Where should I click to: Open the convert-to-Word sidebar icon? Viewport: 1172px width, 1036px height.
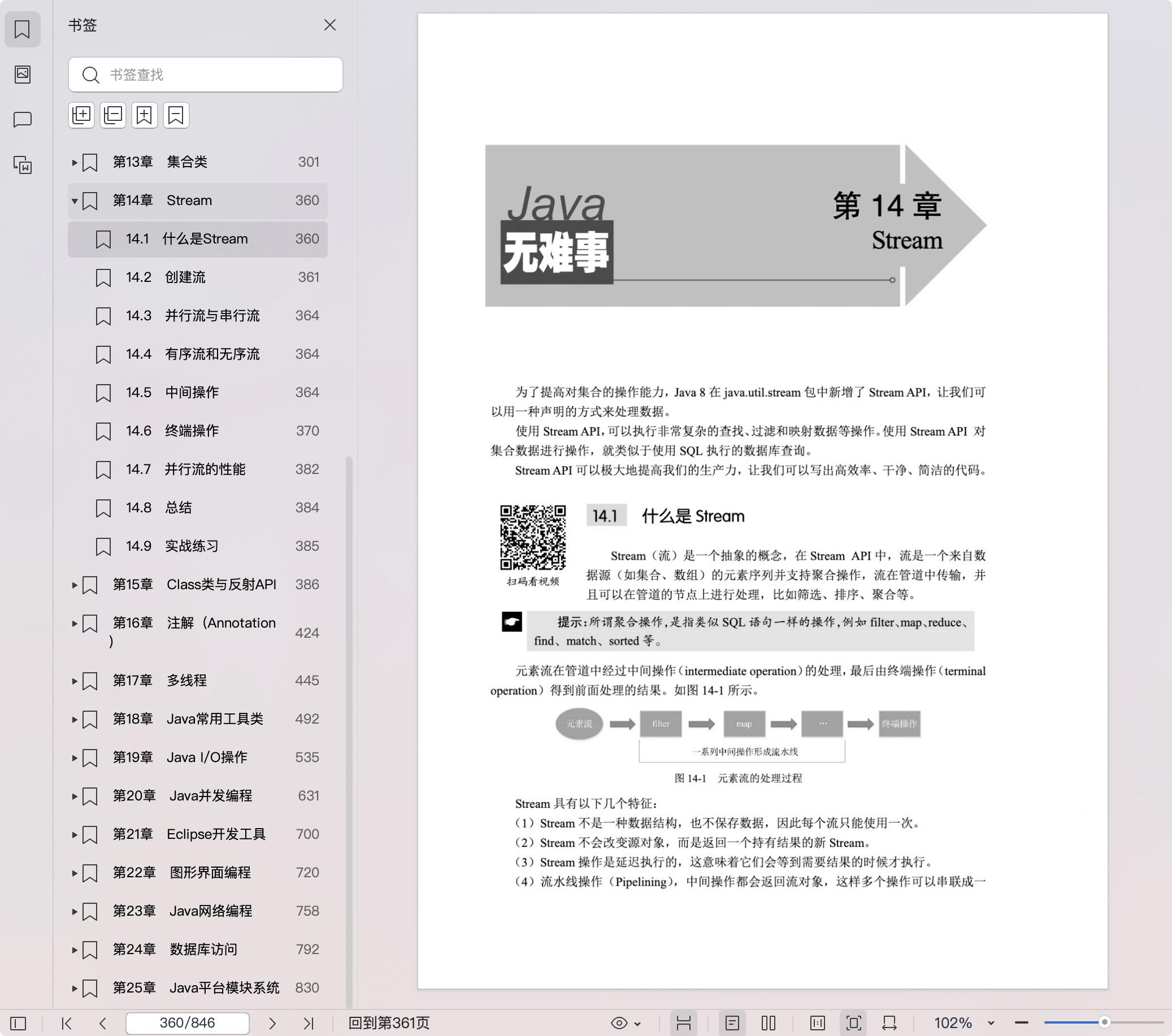pos(23,165)
